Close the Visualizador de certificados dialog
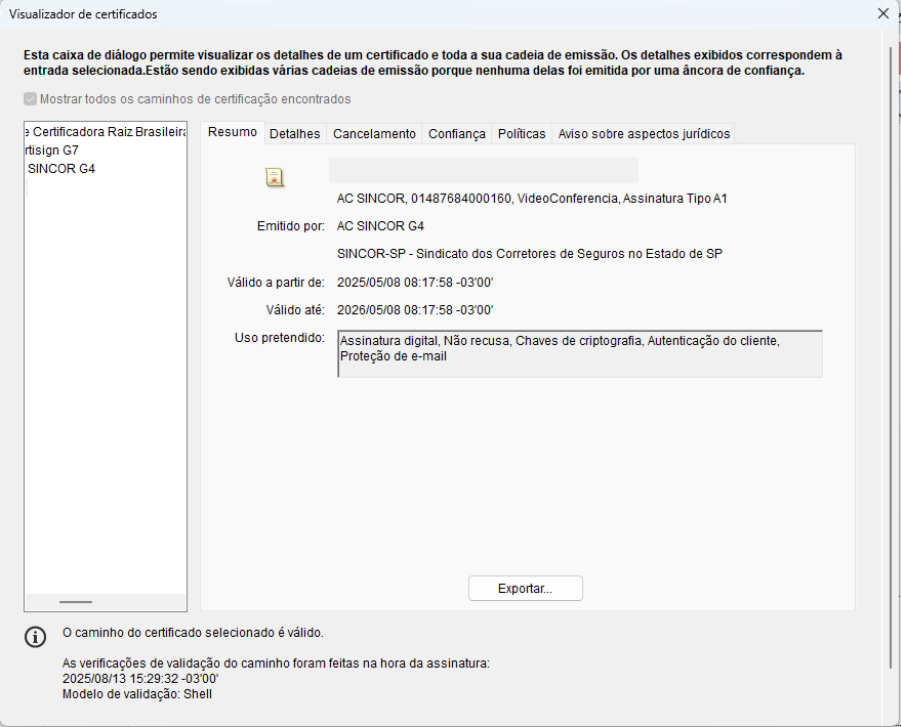This screenshot has width=901, height=727. (882, 14)
